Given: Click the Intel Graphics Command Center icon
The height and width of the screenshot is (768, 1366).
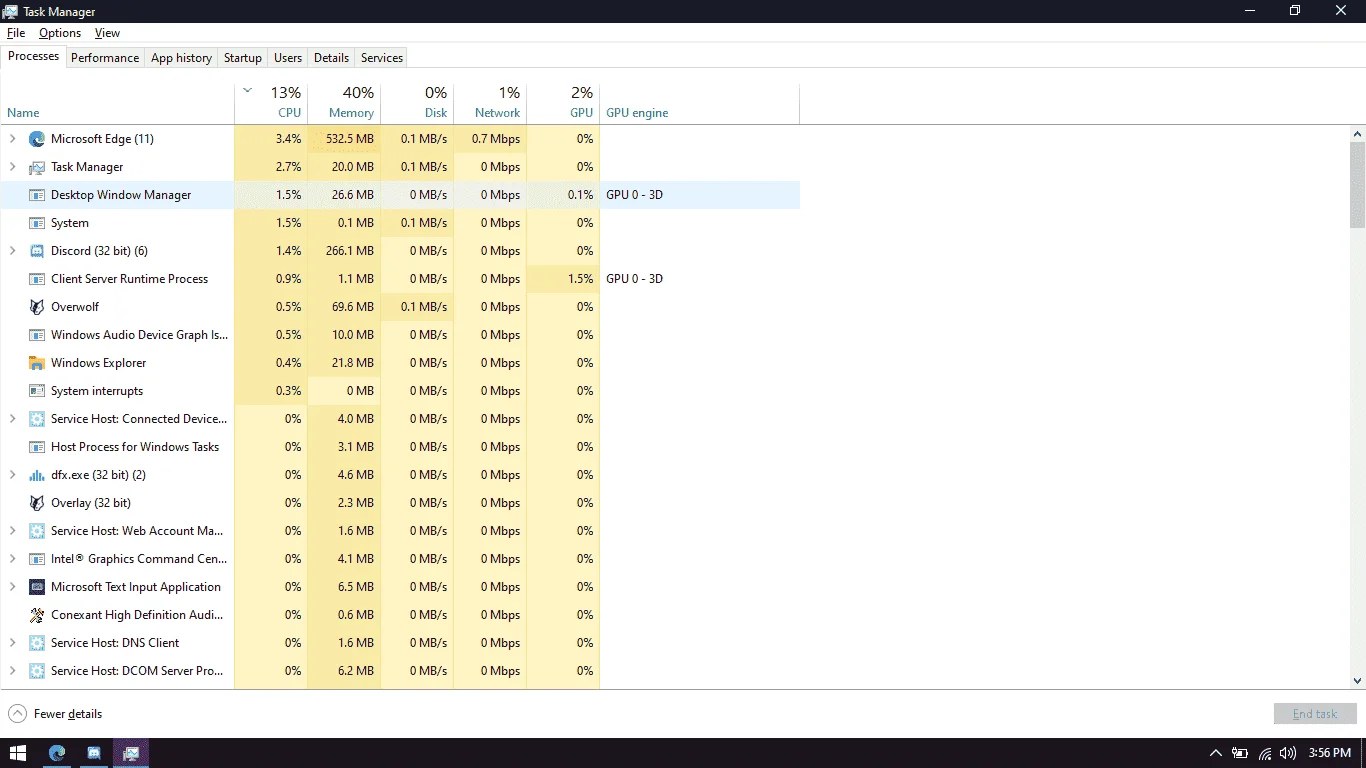Looking at the screenshot, I should click(37, 559).
